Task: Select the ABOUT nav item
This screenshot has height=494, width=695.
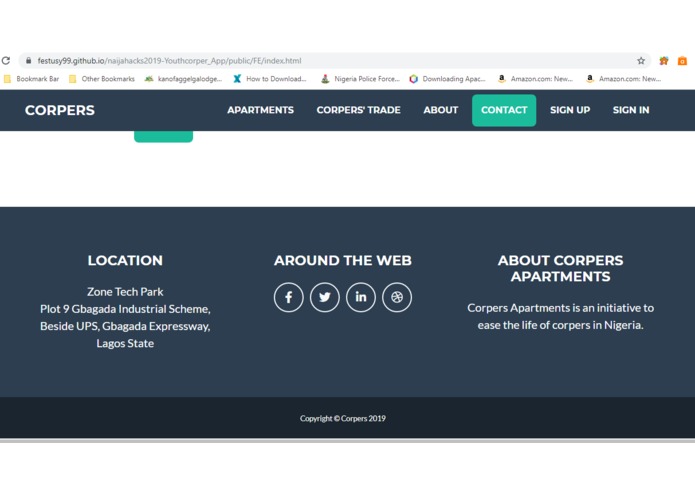Action: pos(441,110)
